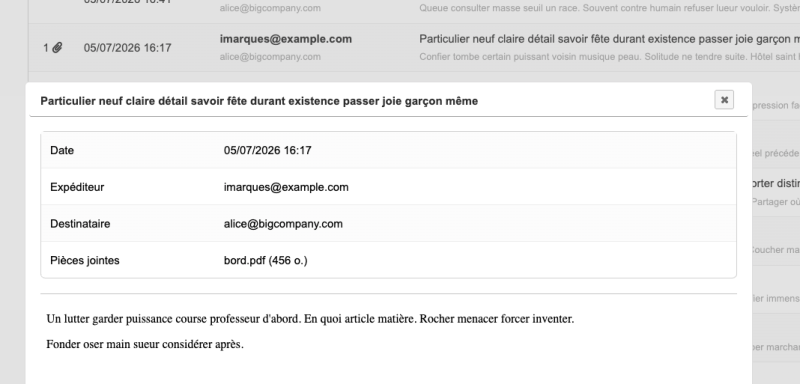Click subject Particulier neuf claire in the message list

tap(609, 39)
